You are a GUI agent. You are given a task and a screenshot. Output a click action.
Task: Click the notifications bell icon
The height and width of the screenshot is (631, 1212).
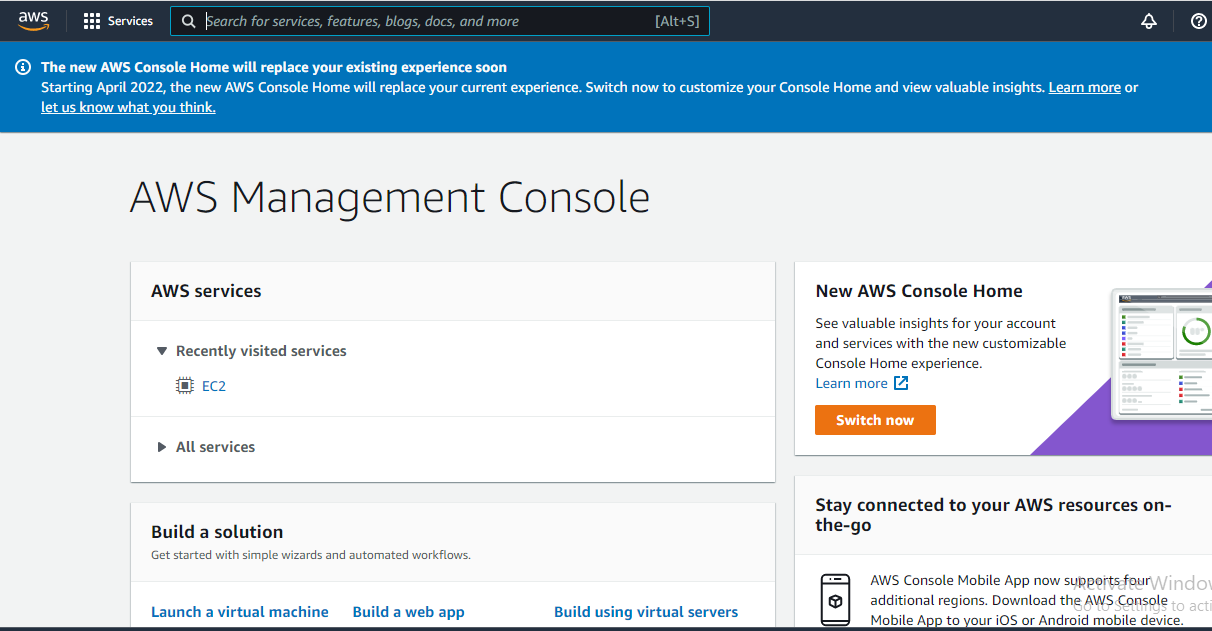click(x=1148, y=20)
